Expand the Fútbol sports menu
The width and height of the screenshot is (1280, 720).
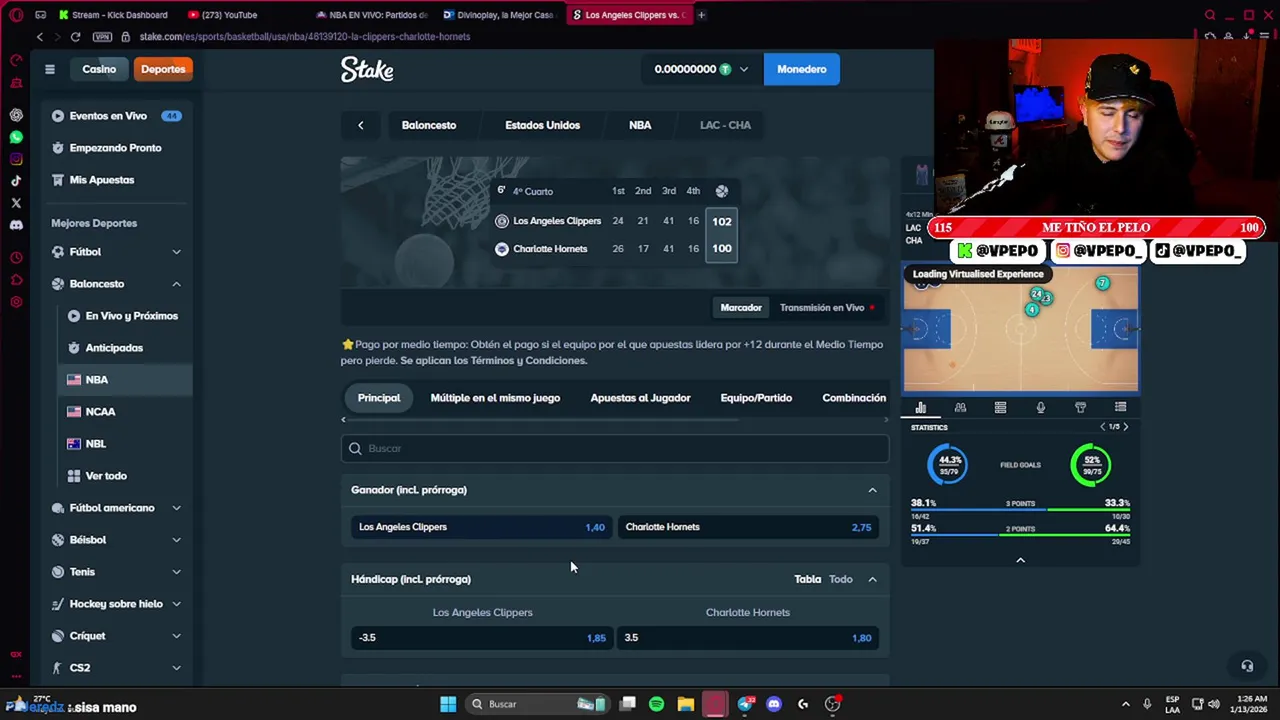pos(176,252)
